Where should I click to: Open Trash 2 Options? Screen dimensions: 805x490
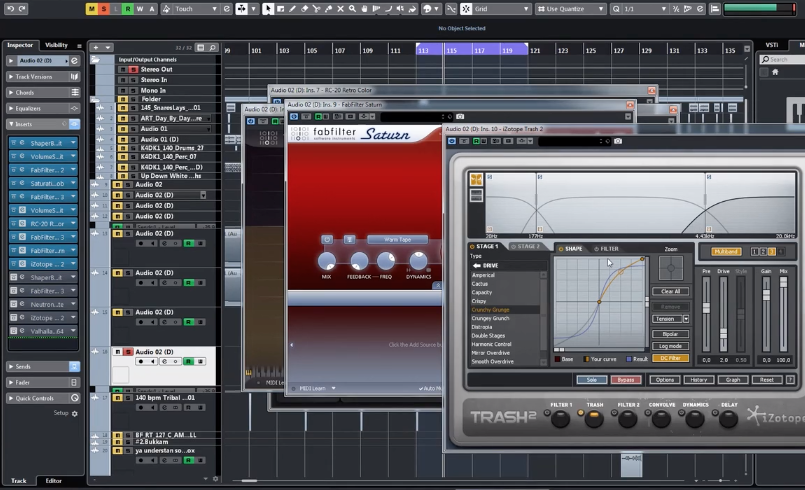(x=664, y=380)
